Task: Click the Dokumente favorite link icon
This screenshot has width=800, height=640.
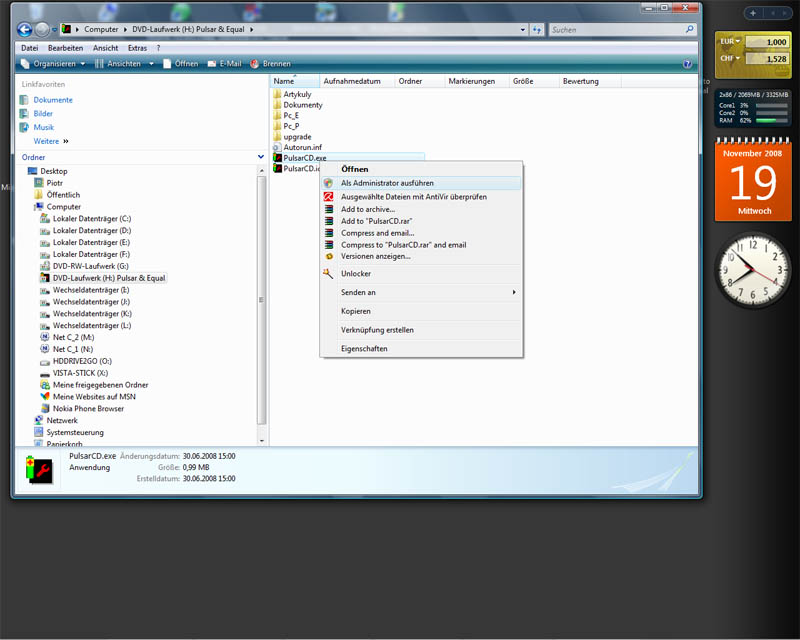Action: [24, 100]
